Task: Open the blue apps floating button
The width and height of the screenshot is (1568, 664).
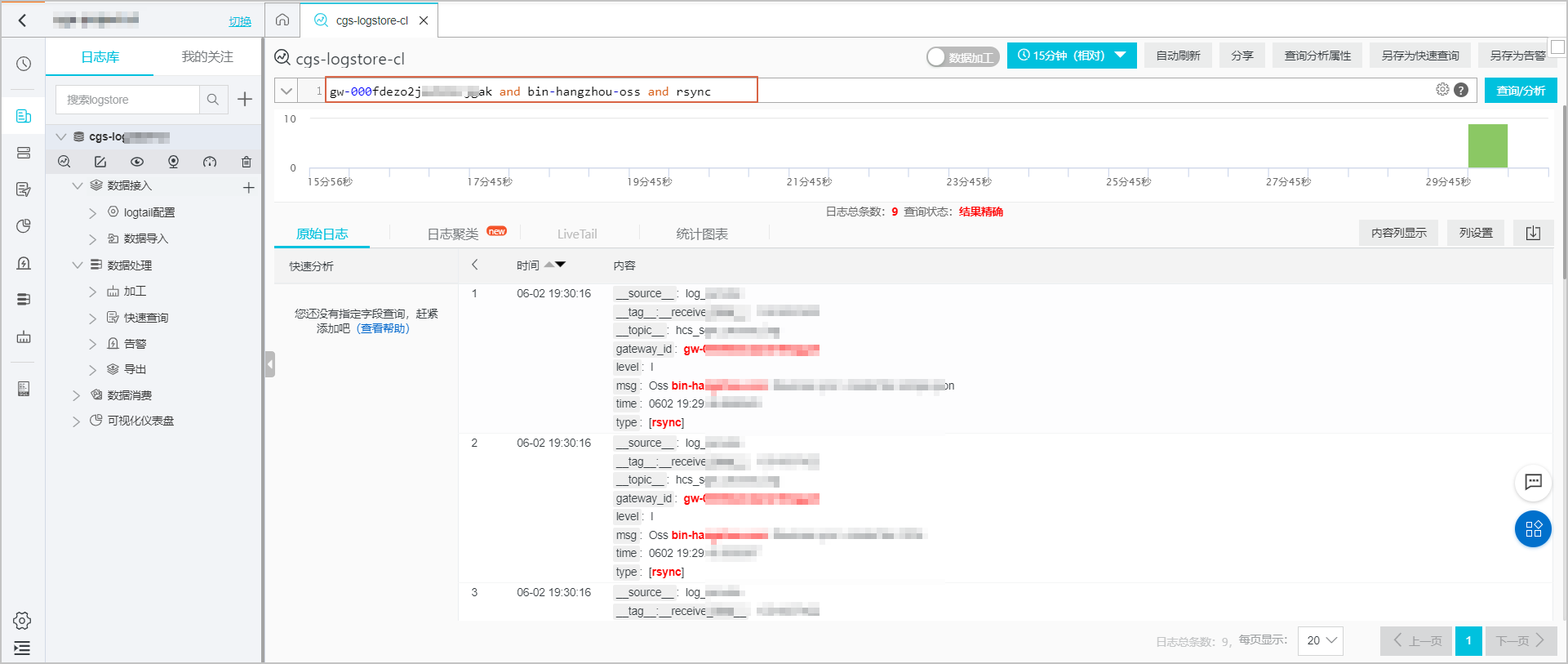Action: 1533,528
